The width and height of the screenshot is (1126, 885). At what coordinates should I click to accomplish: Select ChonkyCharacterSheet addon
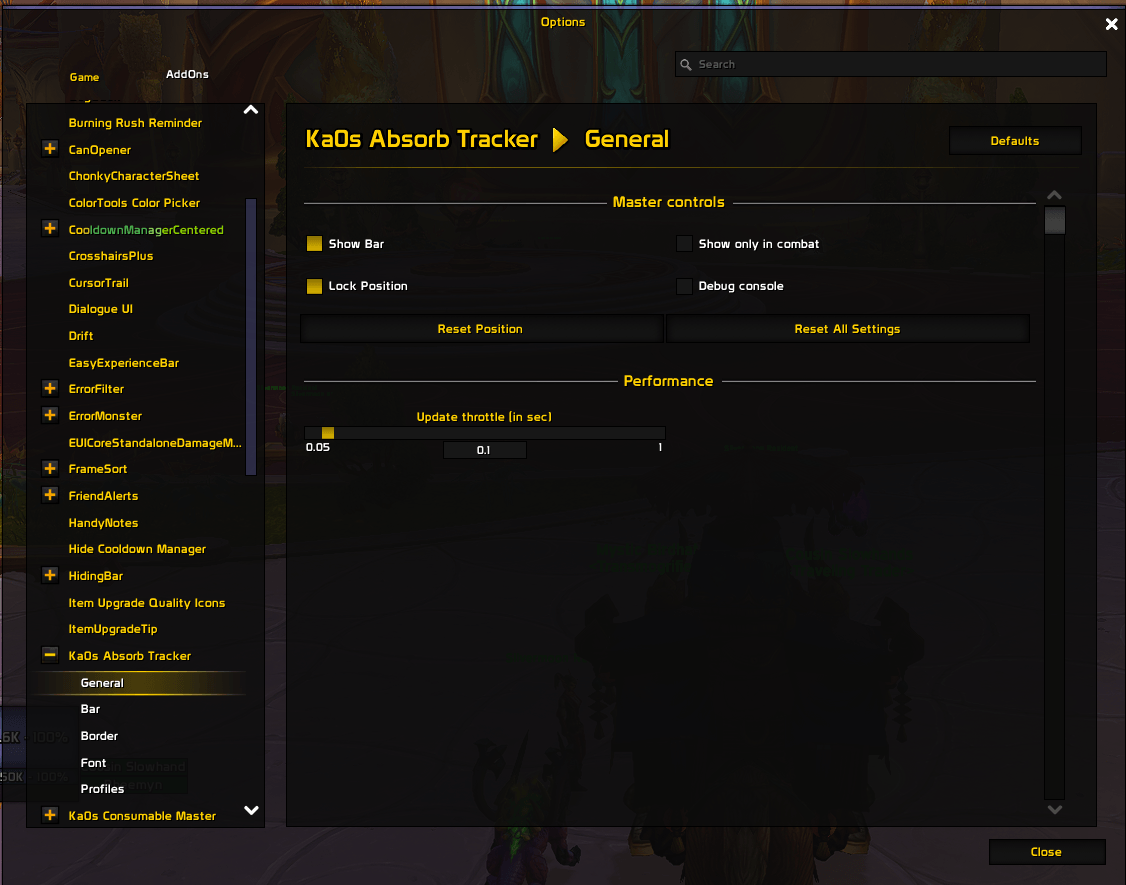click(134, 176)
